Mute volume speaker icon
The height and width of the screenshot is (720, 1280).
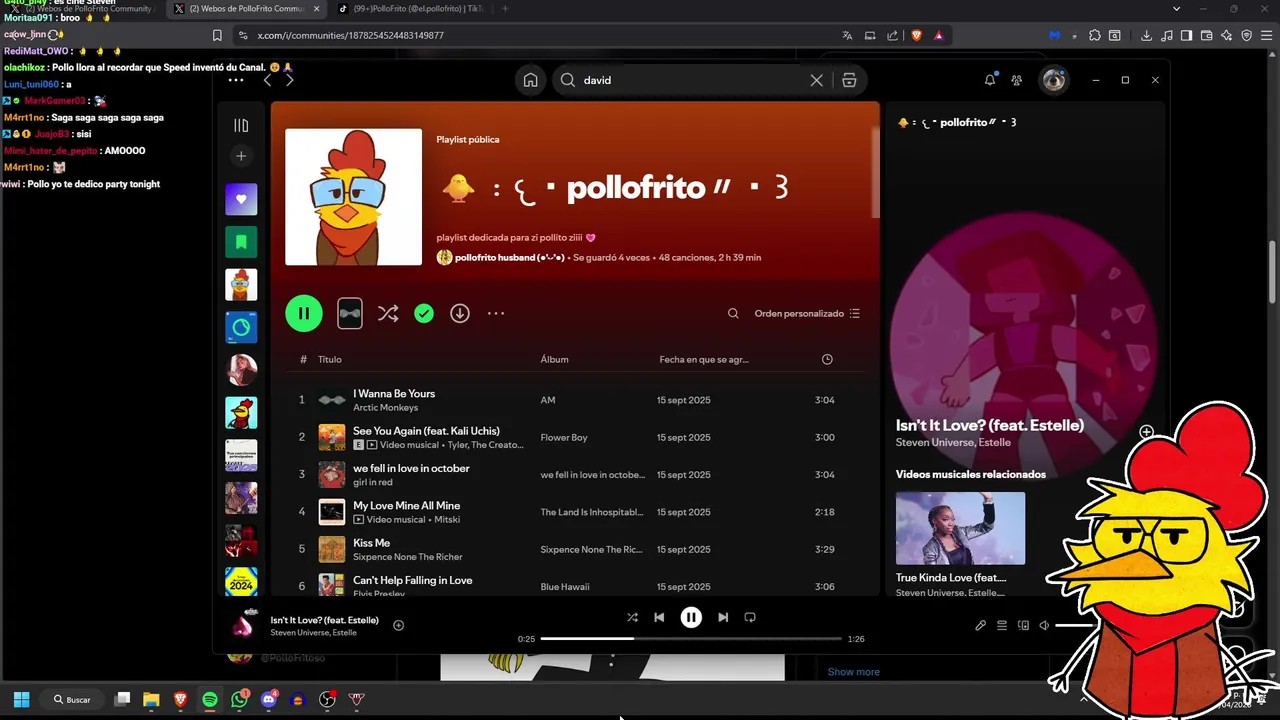1044,625
